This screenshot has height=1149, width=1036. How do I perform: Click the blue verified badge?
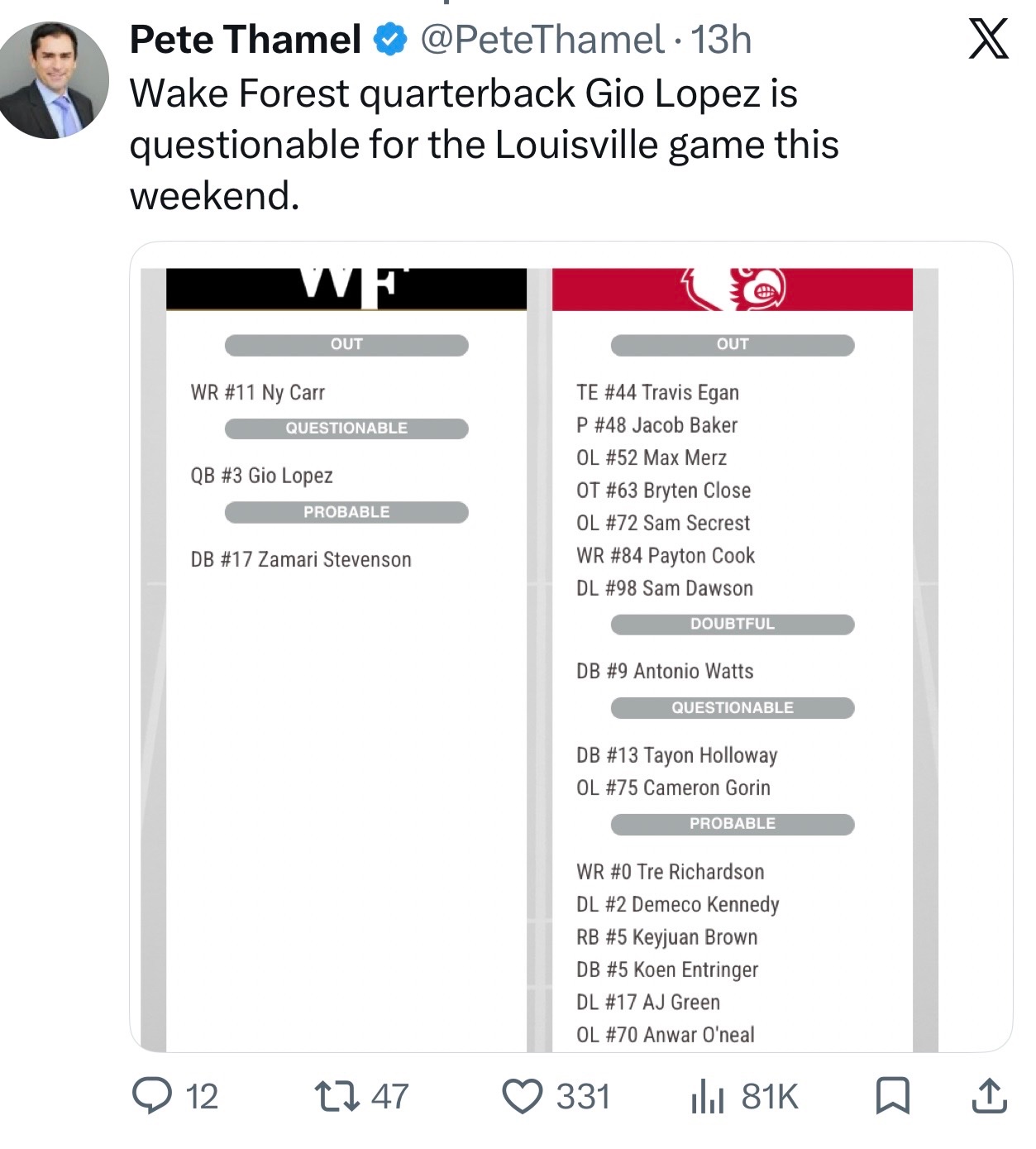tap(390, 40)
